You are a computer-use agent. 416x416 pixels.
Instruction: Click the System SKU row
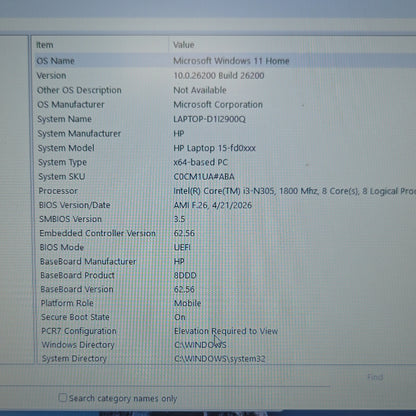tap(225, 177)
